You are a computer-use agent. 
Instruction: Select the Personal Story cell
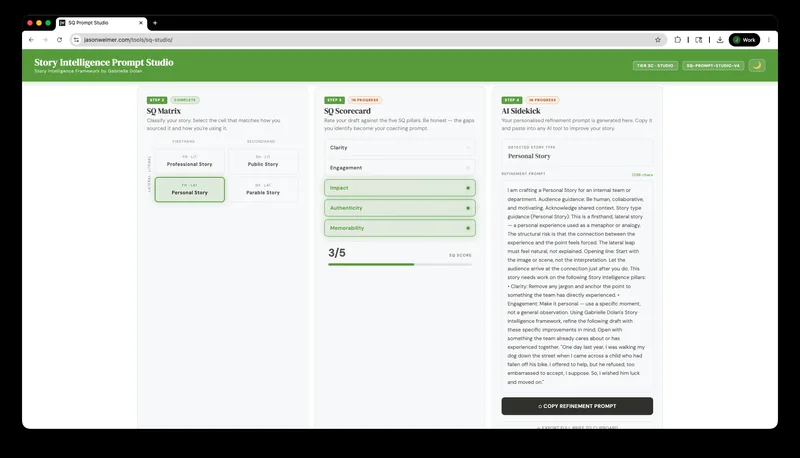(x=189, y=189)
